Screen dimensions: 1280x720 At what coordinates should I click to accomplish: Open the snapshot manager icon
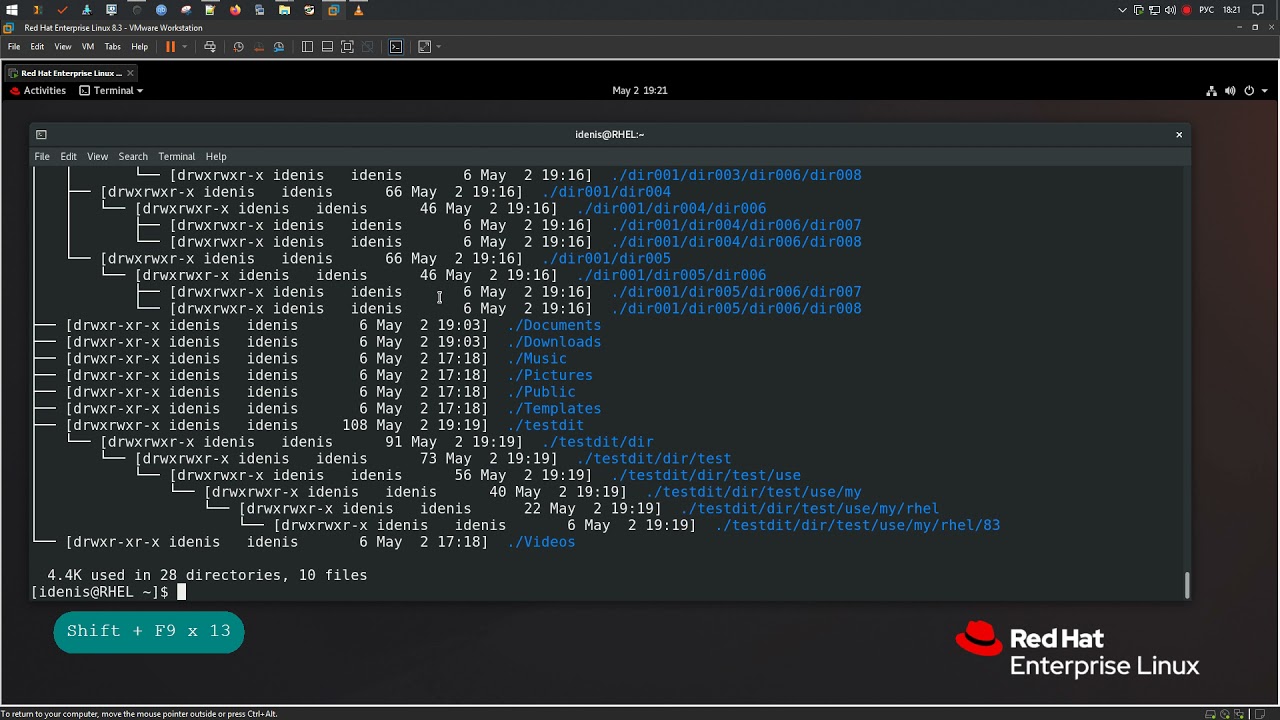coord(279,46)
